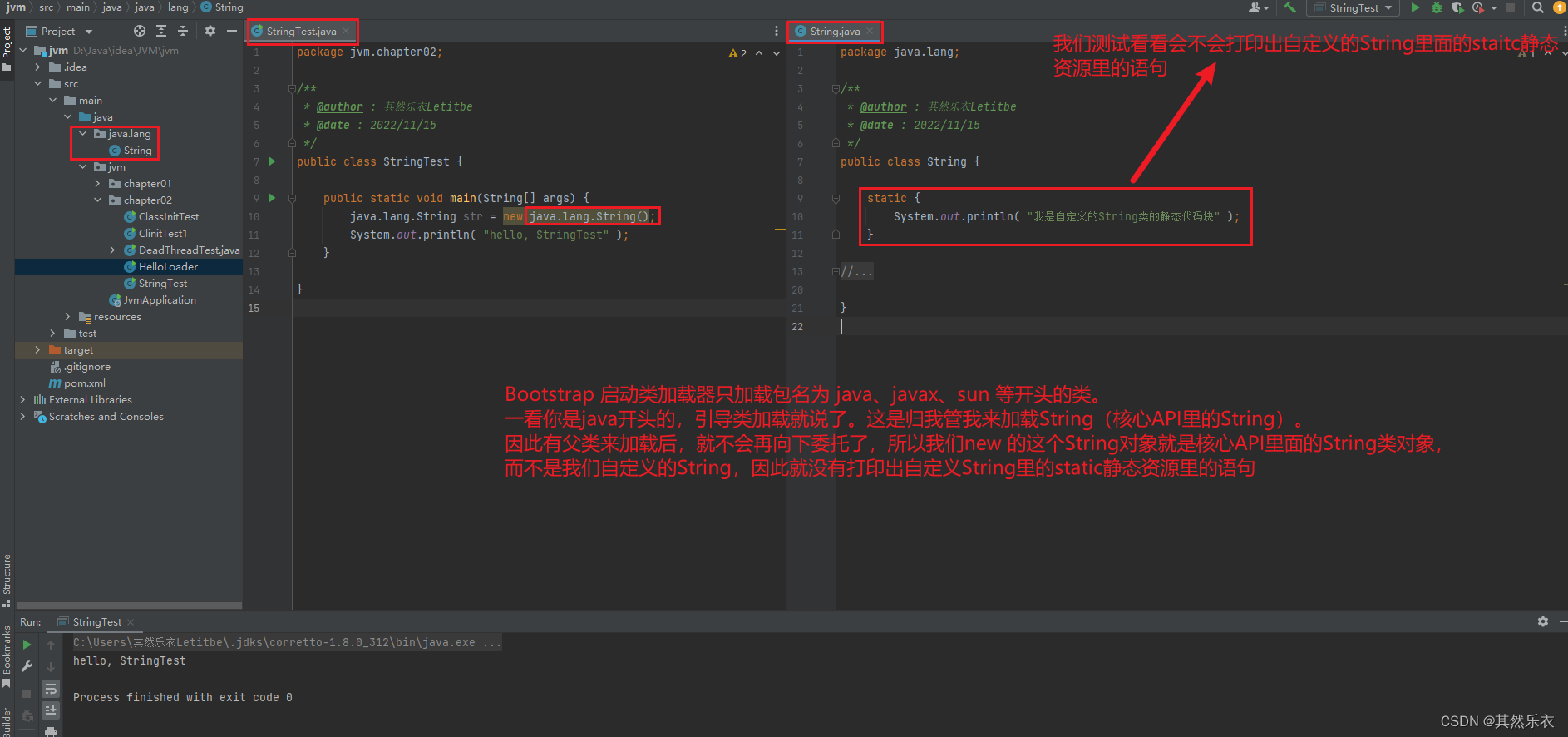Rerun StringTest in Run panel
This screenshot has height=737, width=1568.
[x=27, y=645]
